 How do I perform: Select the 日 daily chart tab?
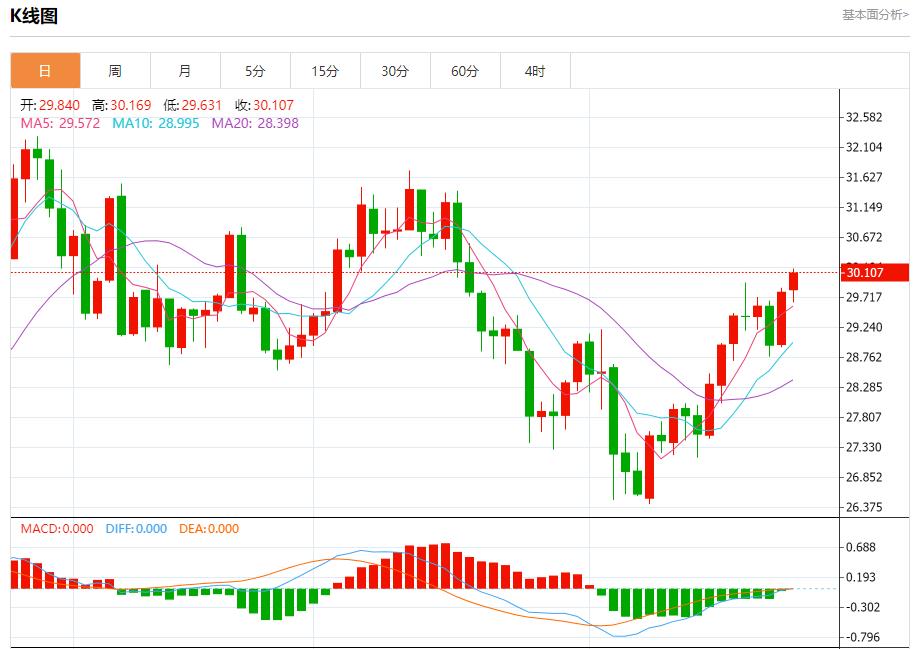[45, 71]
